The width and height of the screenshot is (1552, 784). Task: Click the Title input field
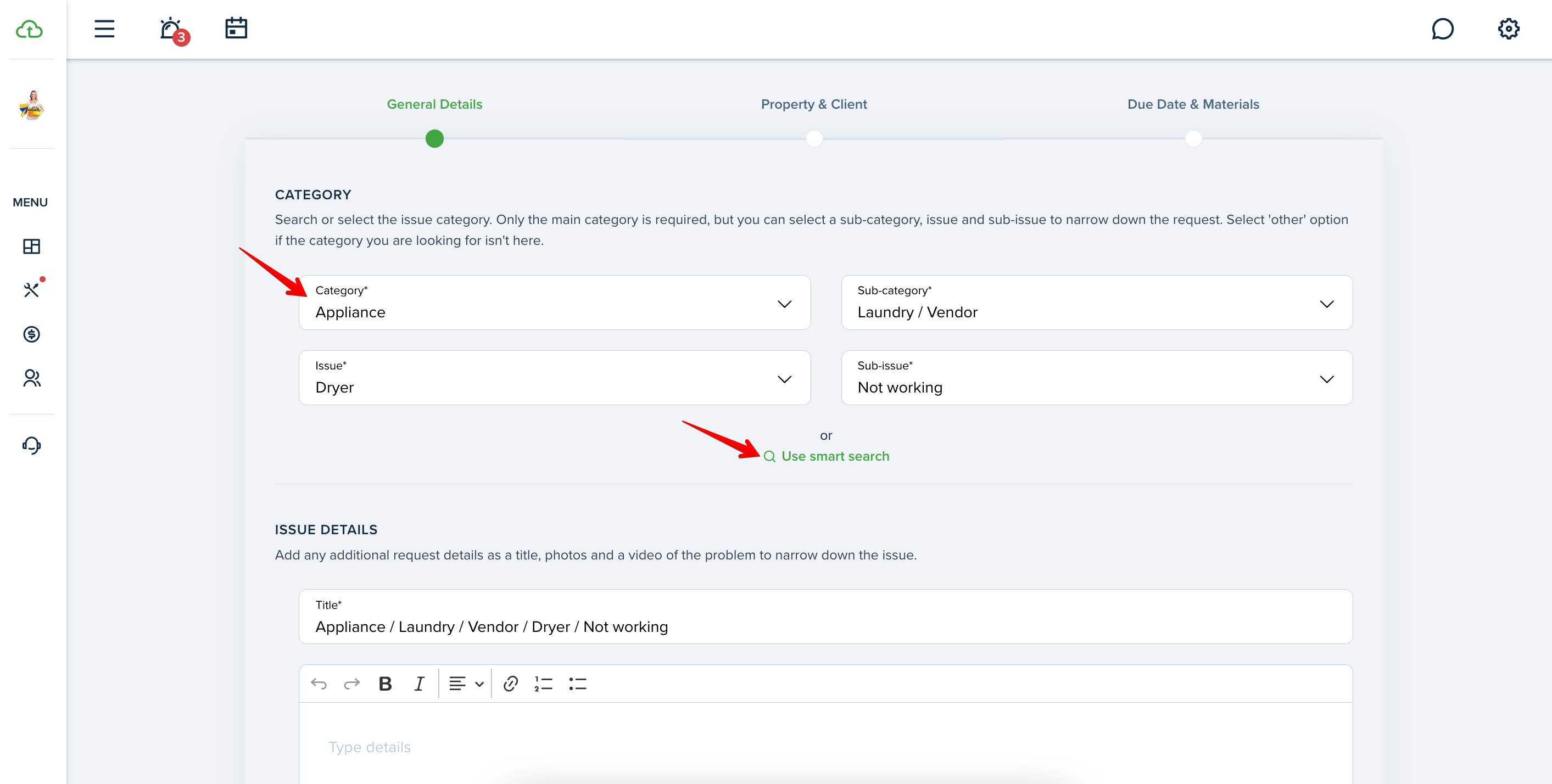pyautogui.click(x=825, y=617)
